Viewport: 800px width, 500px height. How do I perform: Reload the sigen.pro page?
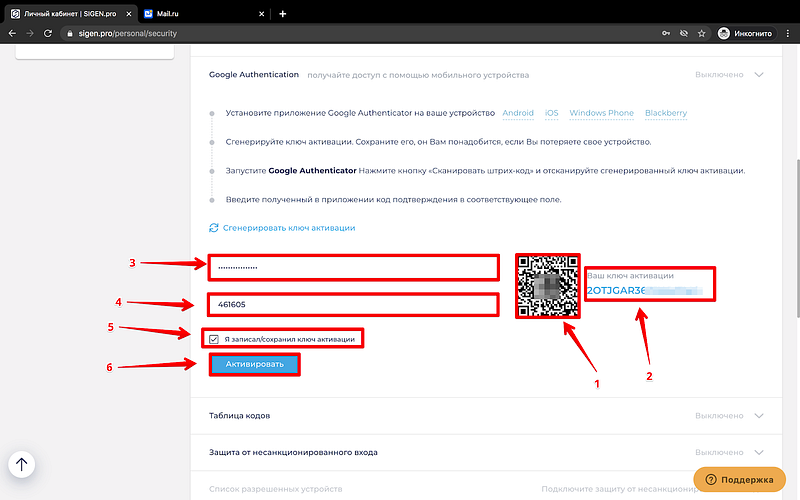[48, 33]
